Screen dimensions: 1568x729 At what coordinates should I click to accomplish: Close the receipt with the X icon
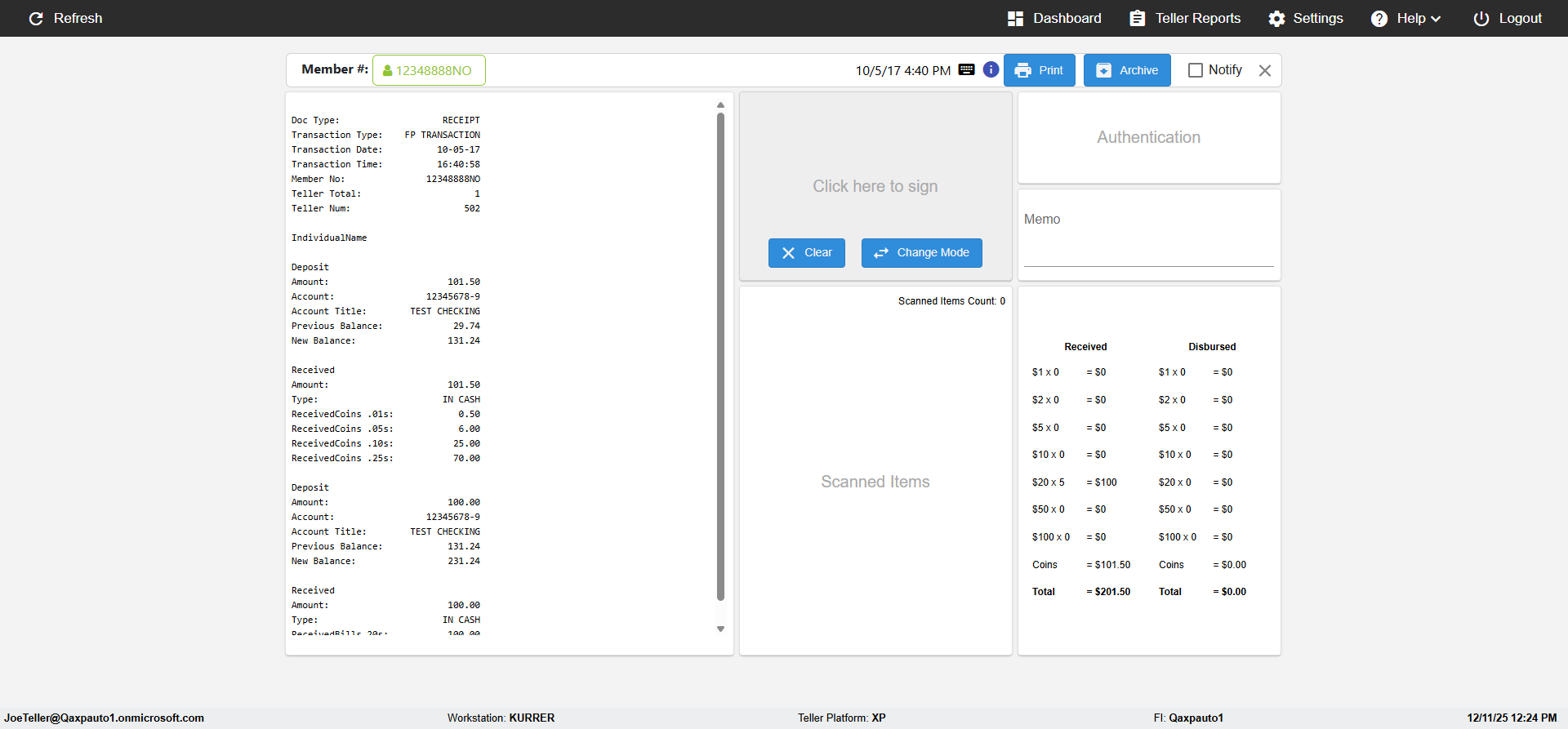(x=1265, y=70)
